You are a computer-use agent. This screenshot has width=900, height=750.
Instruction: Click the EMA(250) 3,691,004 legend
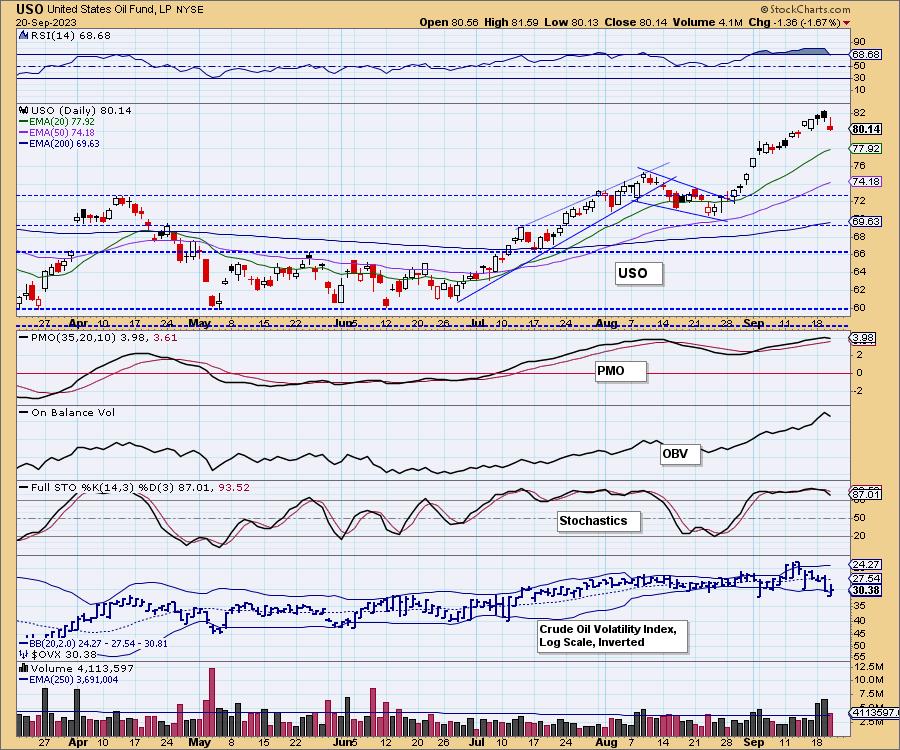tap(69, 679)
